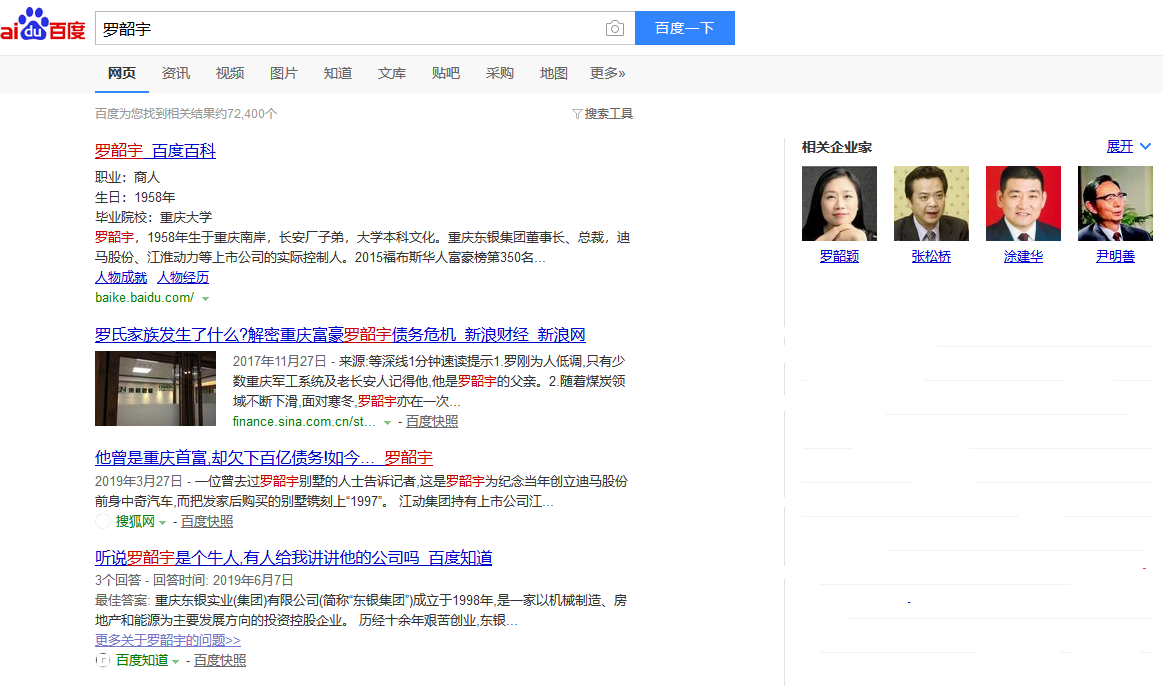Click in the search input field

coord(350,29)
